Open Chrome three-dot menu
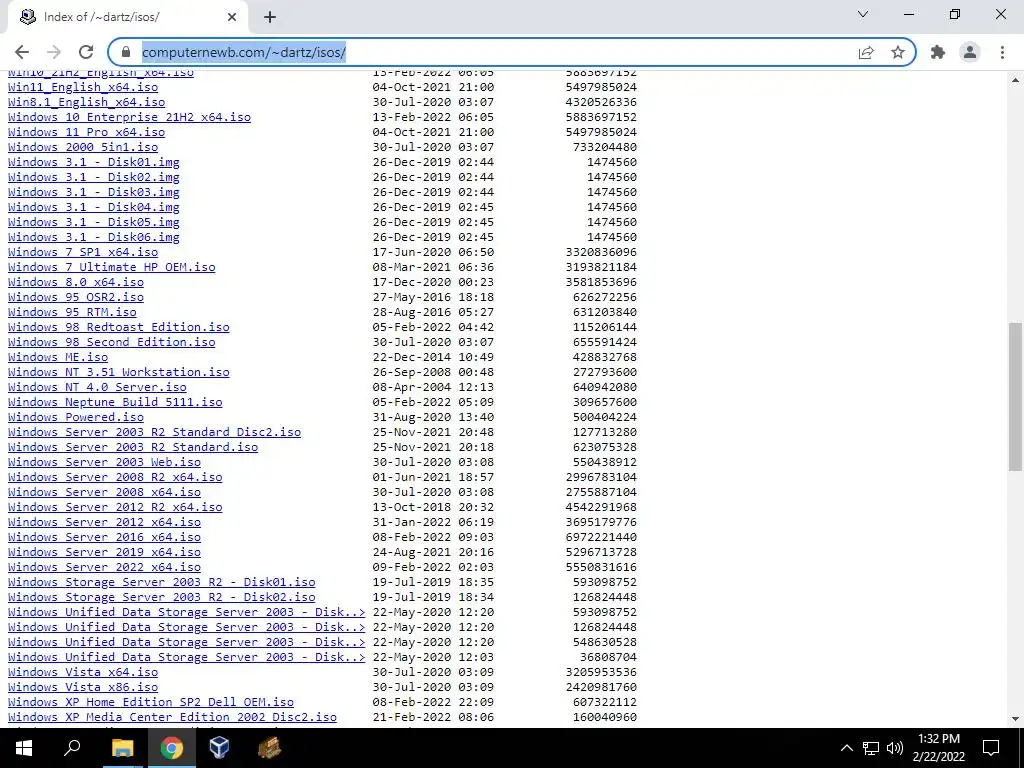The image size is (1024, 768). coord(1002,52)
